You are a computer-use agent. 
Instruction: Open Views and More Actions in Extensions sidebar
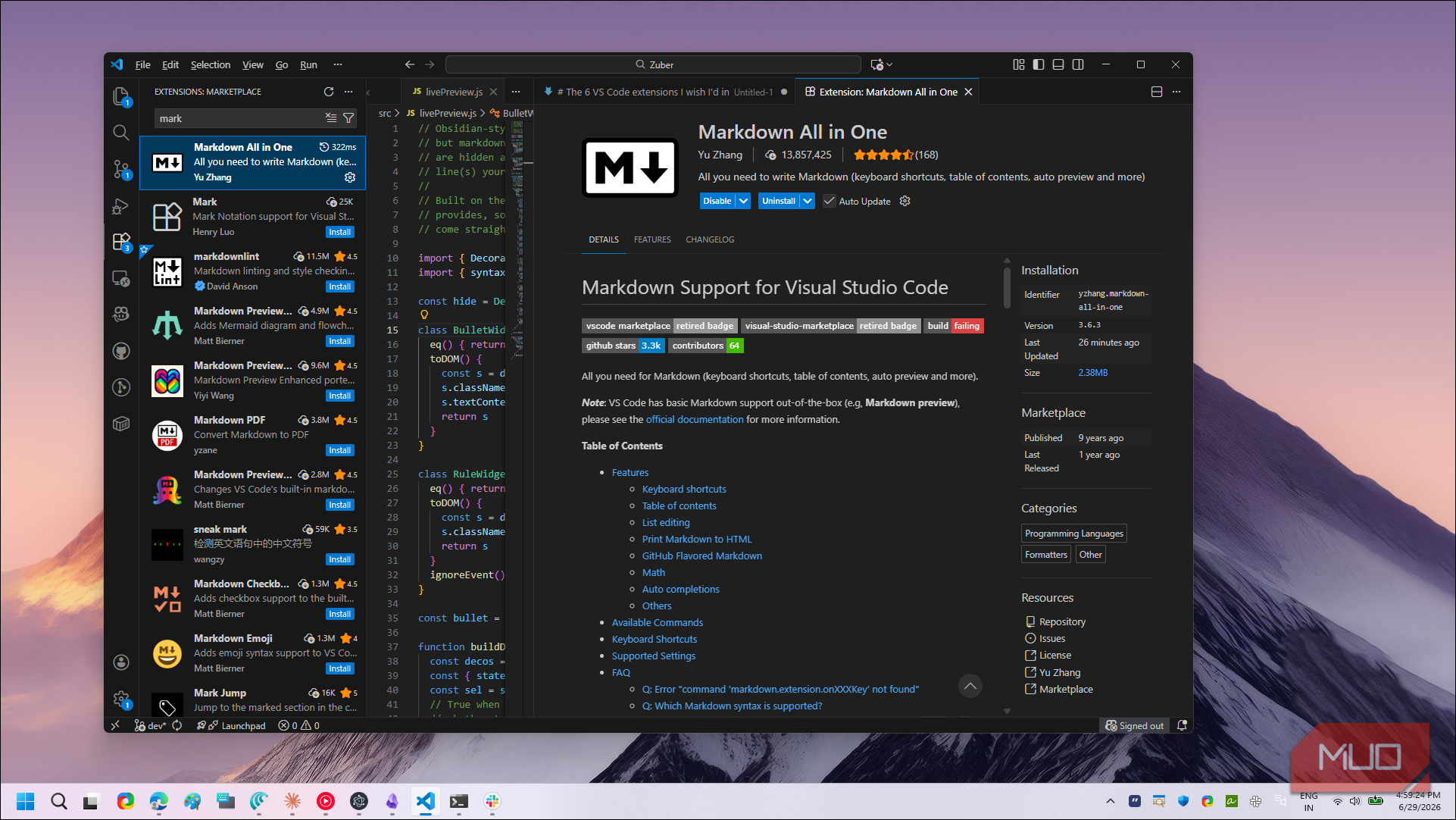(348, 92)
